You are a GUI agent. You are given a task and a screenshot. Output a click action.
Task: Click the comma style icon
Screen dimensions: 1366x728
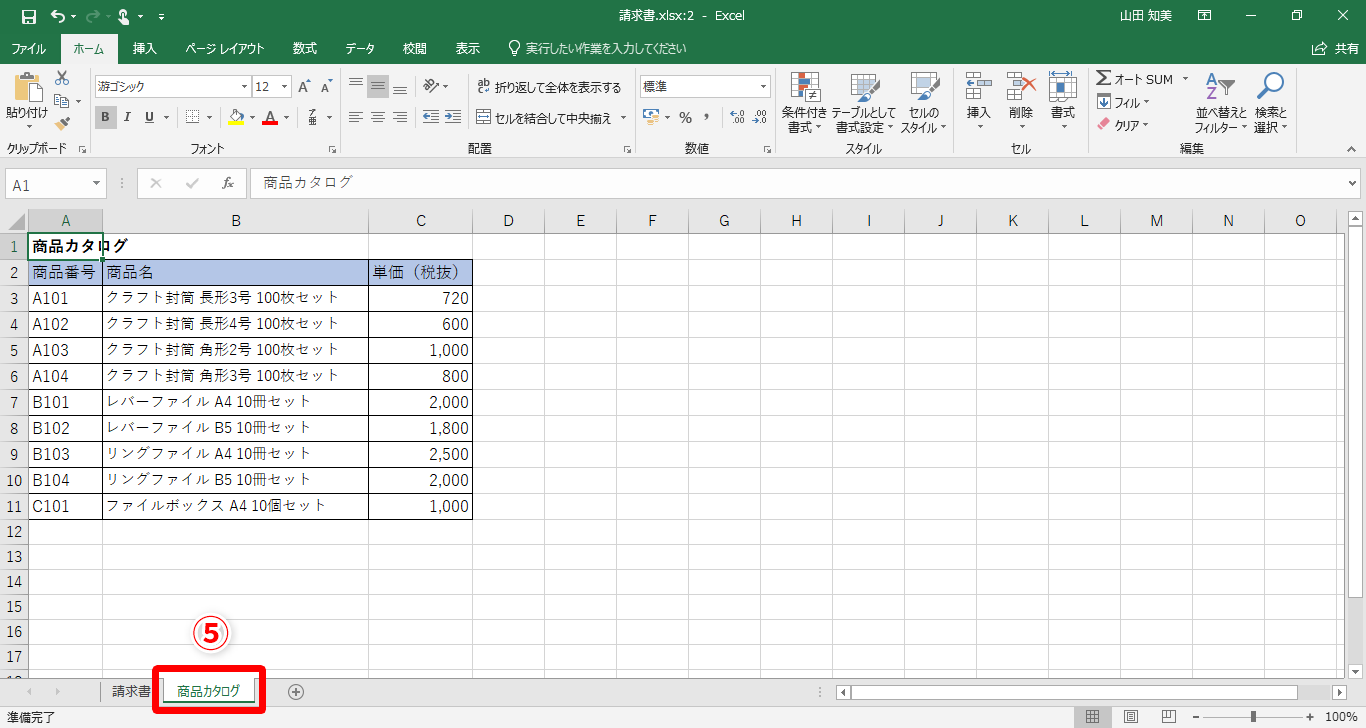[708, 117]
